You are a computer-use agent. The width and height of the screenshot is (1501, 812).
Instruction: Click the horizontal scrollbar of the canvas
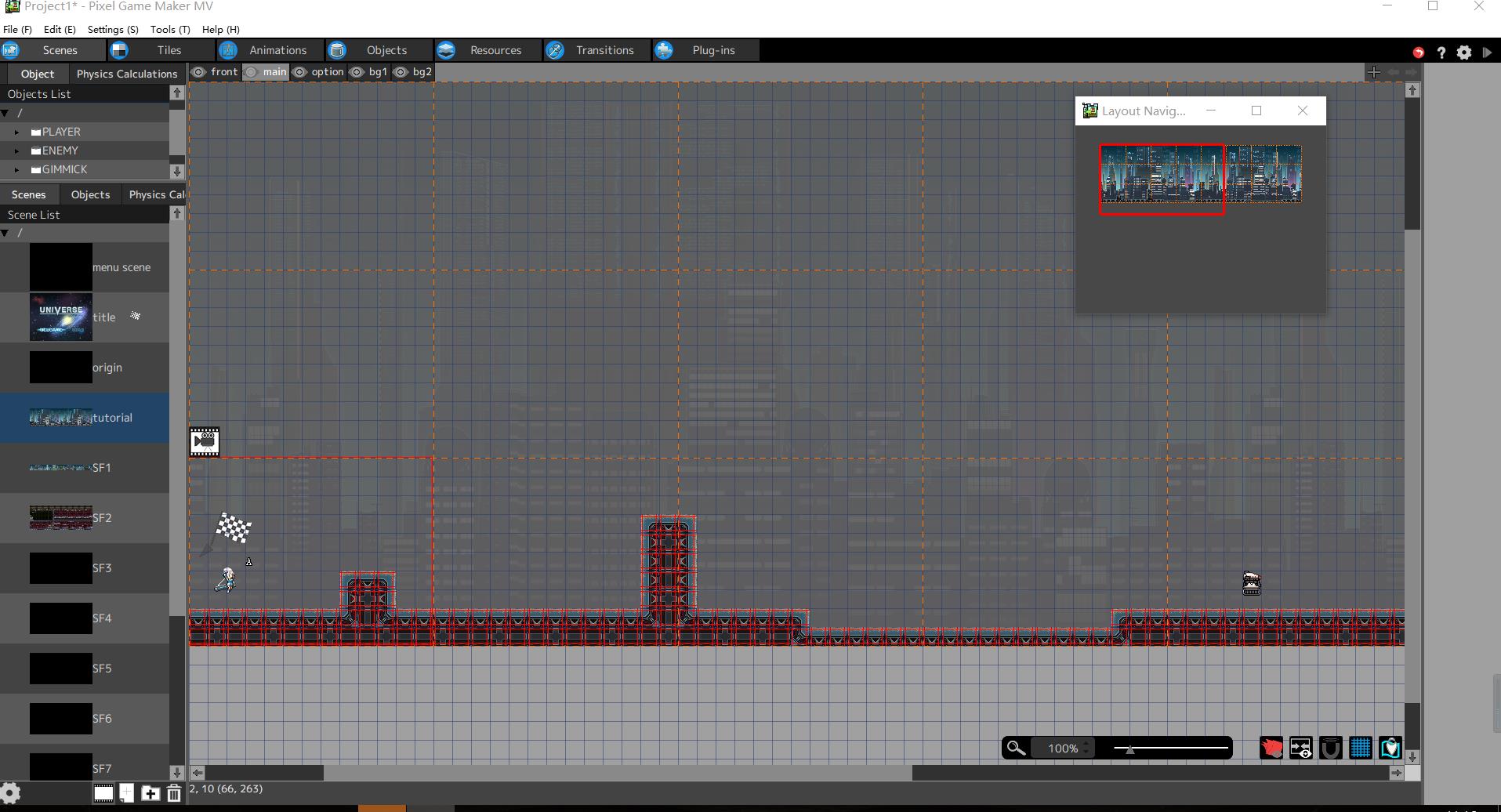click(796, 773)
